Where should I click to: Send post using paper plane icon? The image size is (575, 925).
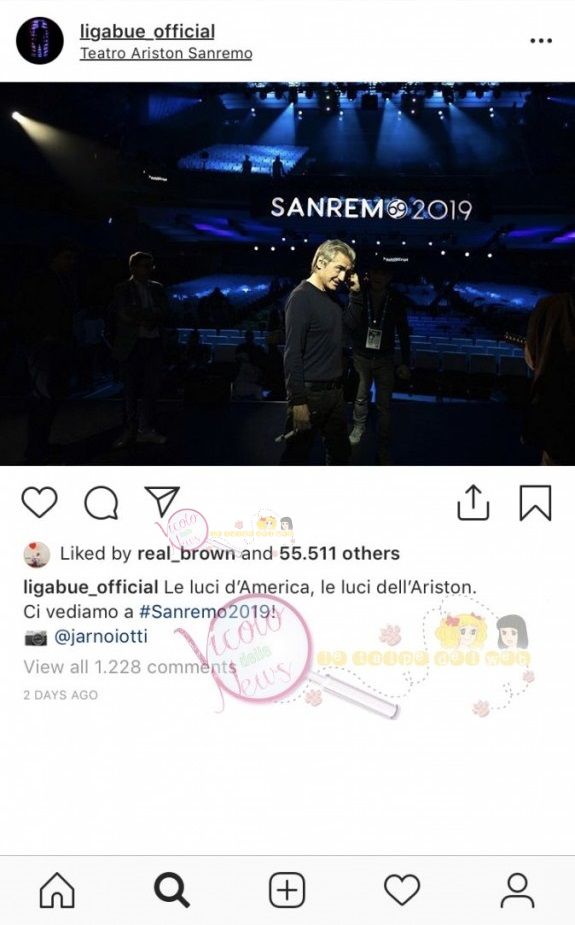(x=162, y=502)
